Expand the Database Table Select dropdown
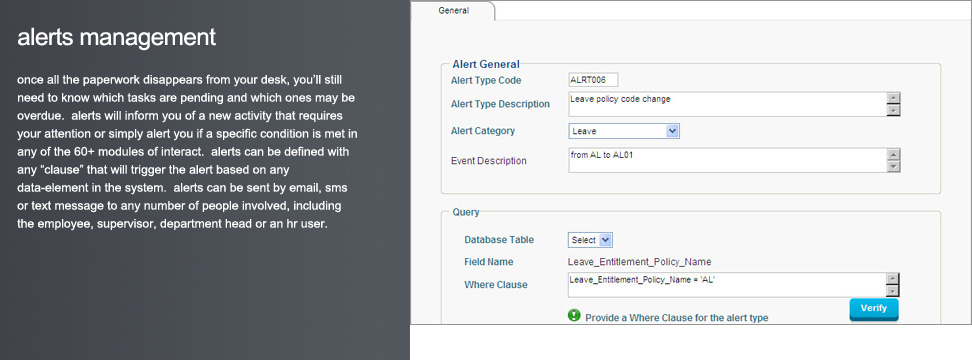 [590, 240]
